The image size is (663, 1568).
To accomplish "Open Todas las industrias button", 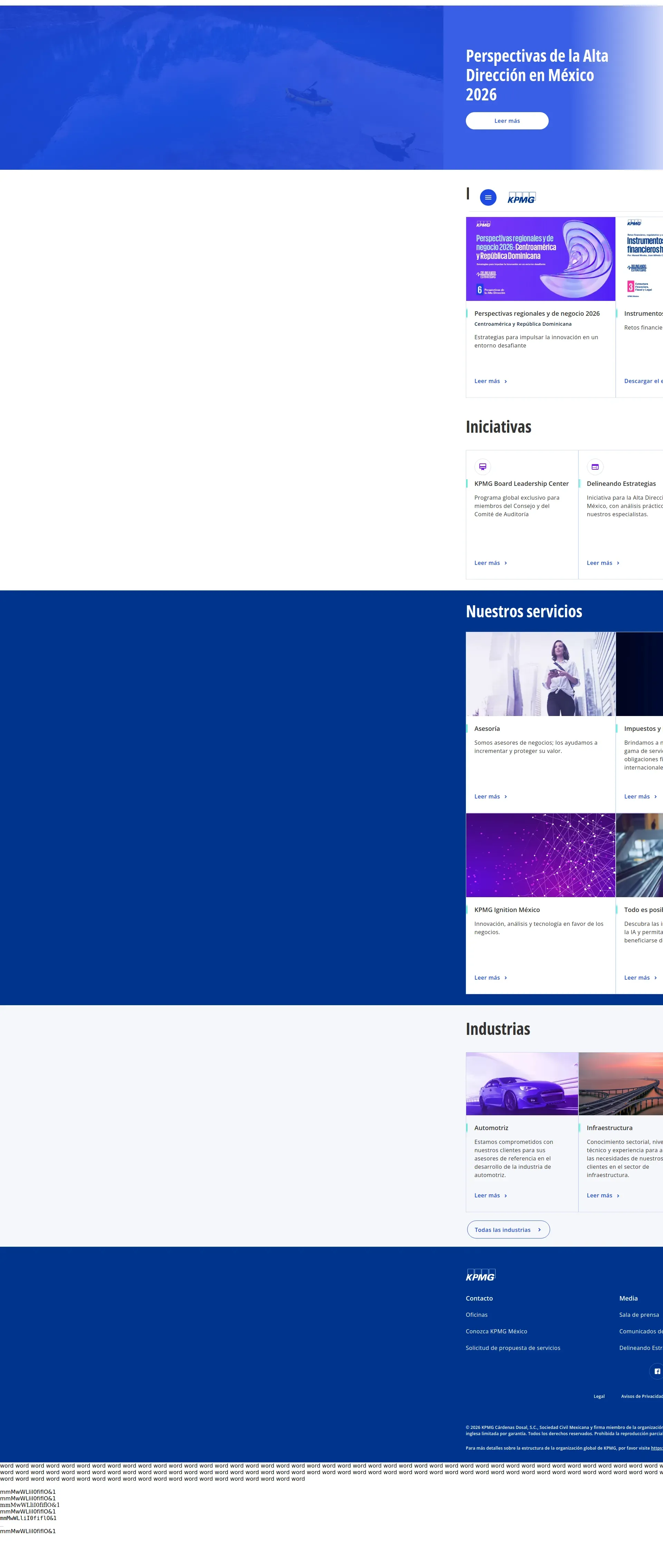I will [508, 1229].
